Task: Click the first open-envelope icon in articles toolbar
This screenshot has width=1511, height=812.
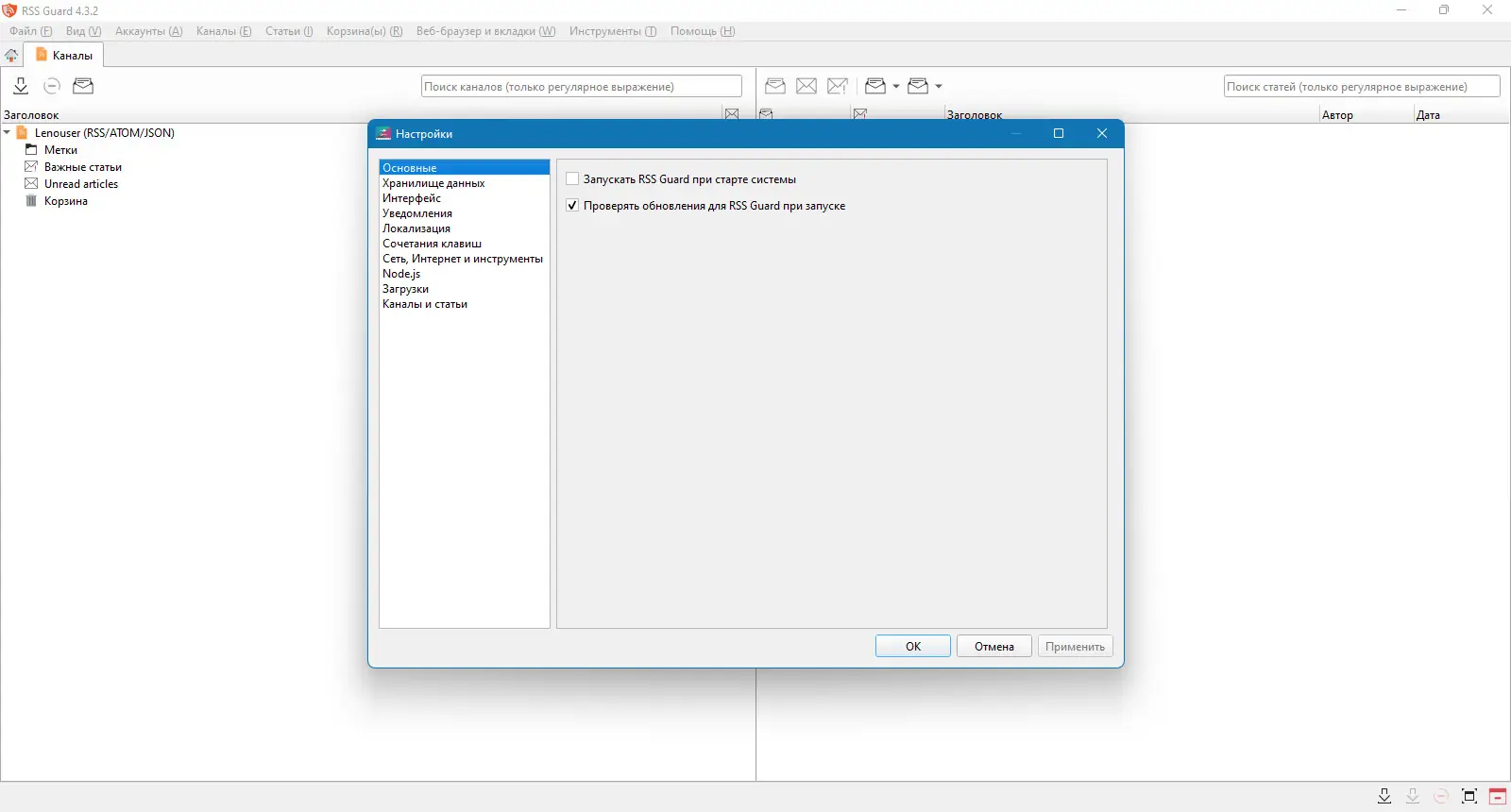Action: click(775, 86)
